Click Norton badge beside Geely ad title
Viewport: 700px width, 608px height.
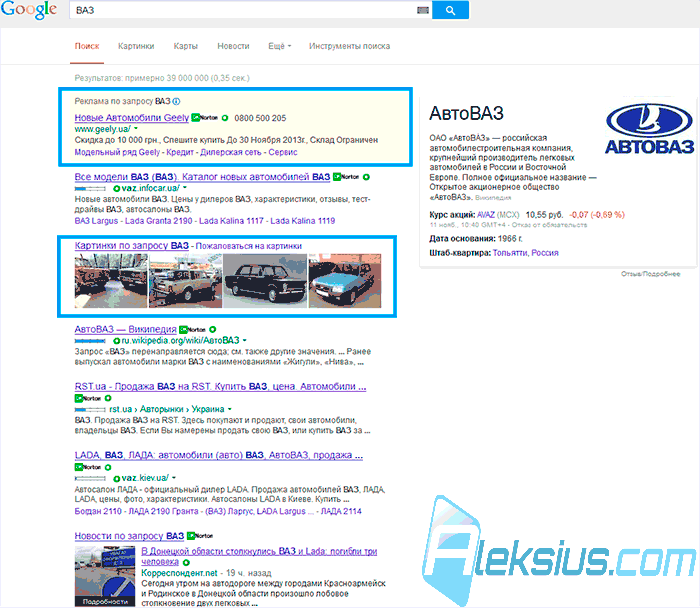point(205,118)
